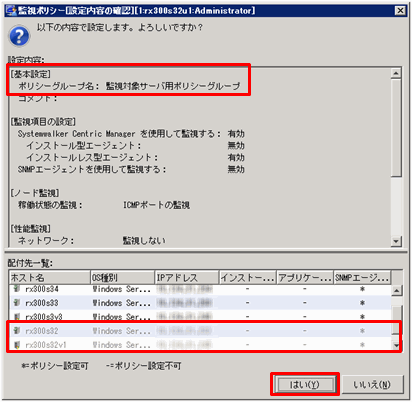This screenshot has width=412, height=402.
Task: Click the Systemwalker Centric Manager line
Action: tap(131, 134)
